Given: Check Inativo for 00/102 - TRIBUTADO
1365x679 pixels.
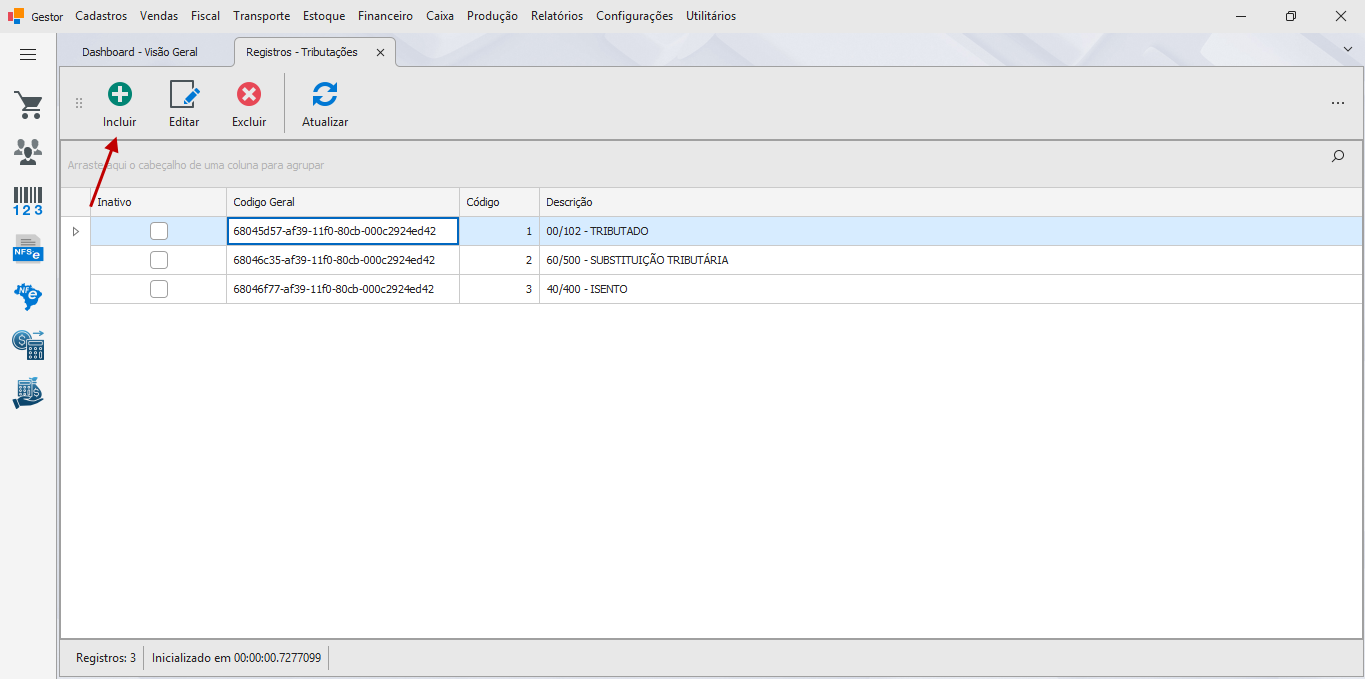Looking at the screenshot, I should [x=159, y=231].
